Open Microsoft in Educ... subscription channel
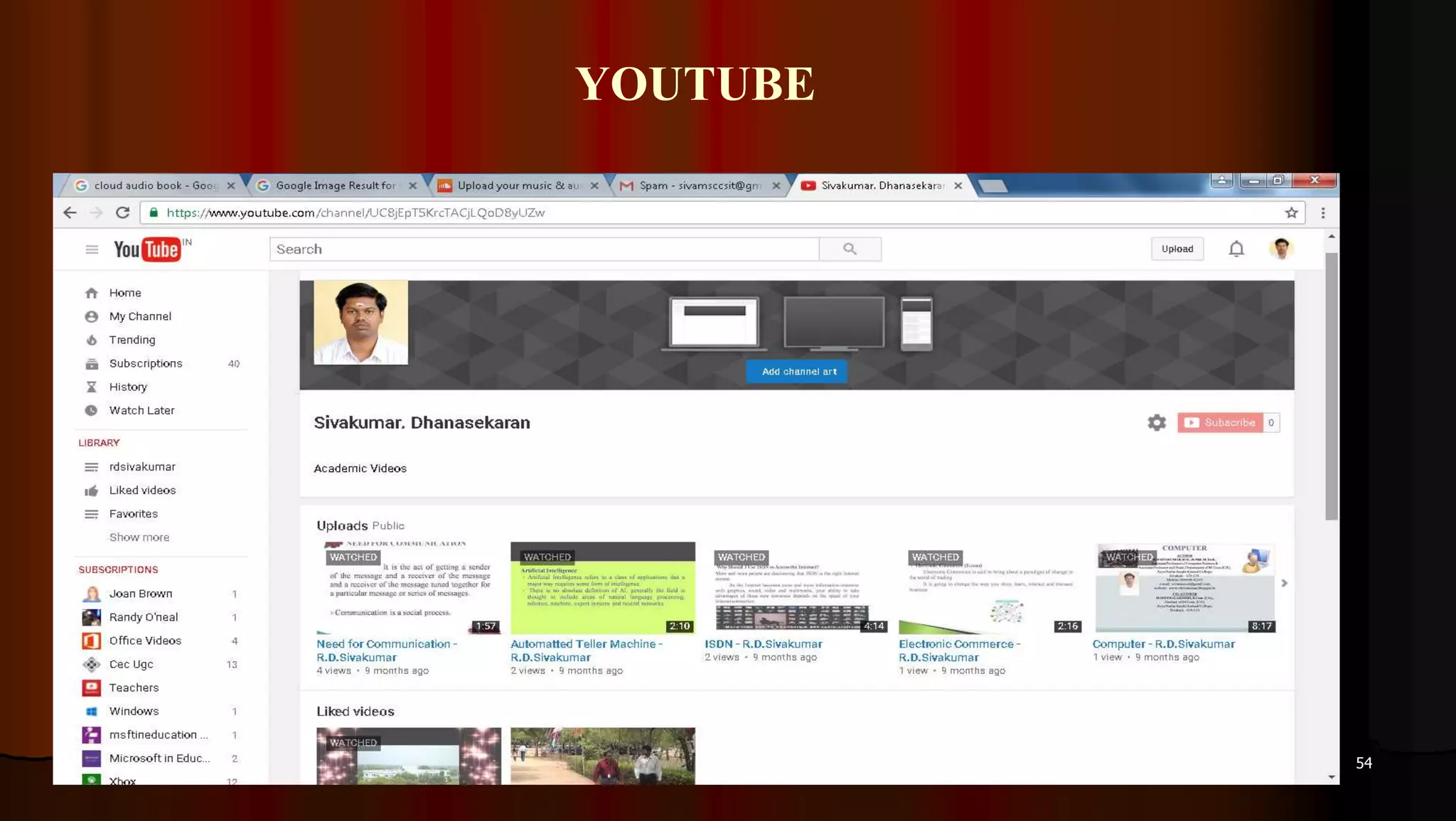This screenshot has width=1456, height=821. tap(161, 758)
